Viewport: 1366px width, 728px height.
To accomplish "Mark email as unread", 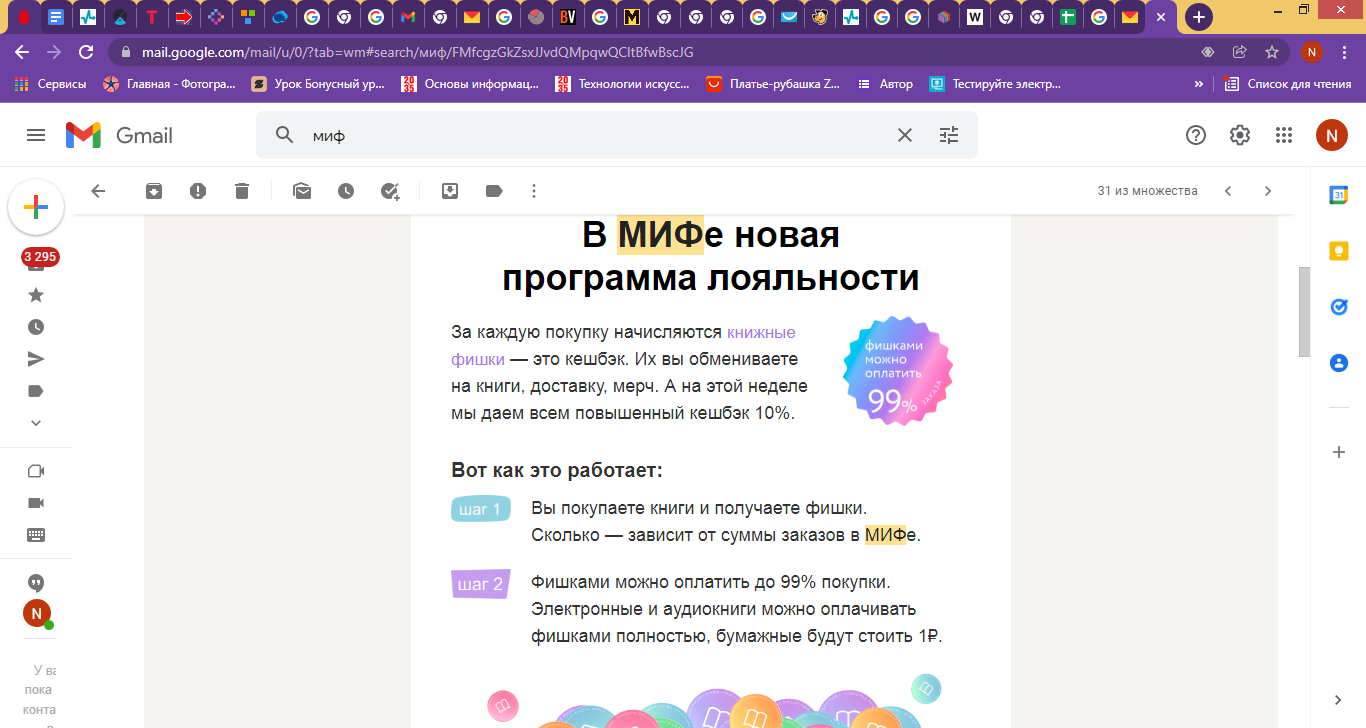I will coord(302,191).
